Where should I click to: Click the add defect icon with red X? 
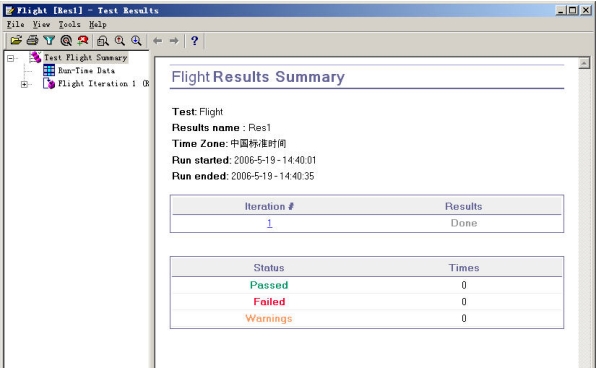point(83,40)
